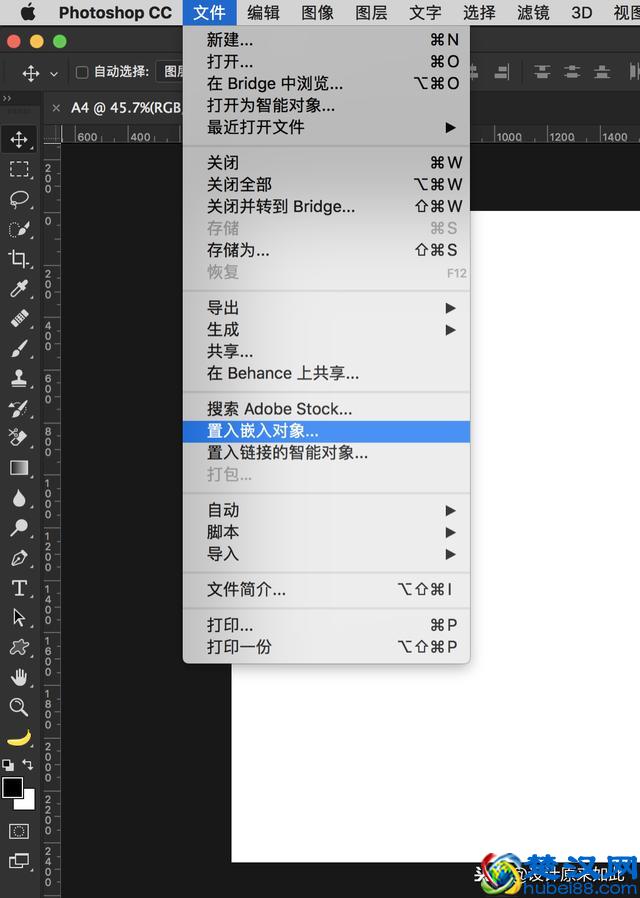Open Move tool preset picker chevron
The image size is (640, 898).
pos(54,74)
